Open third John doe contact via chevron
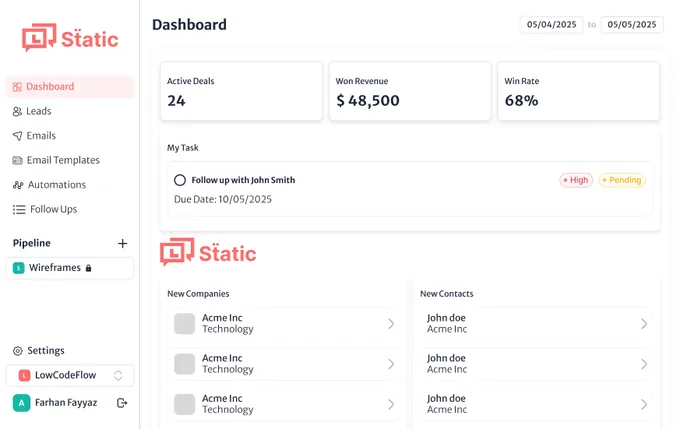 coord(644,404)
